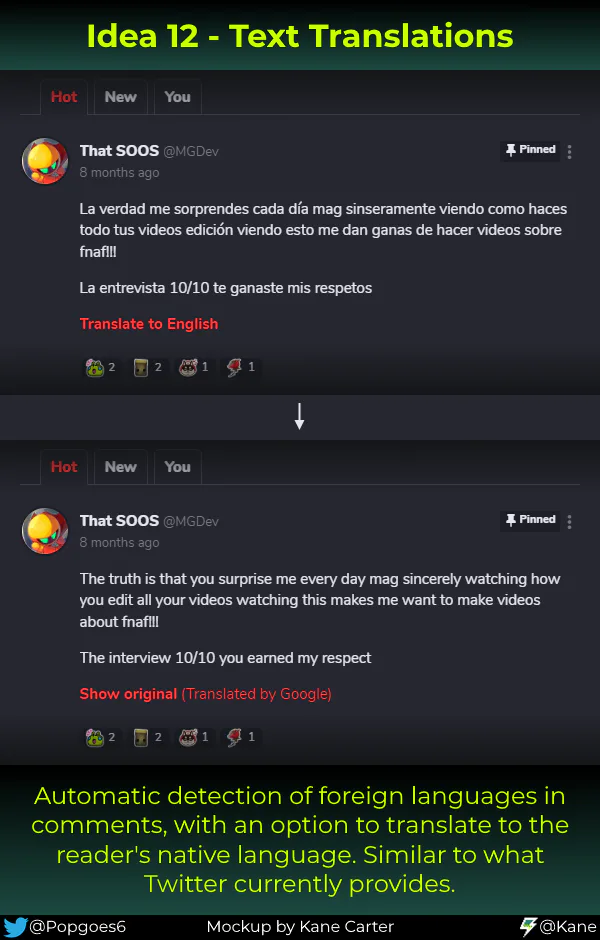The width and height of the screenshot is (600, 940).
Task: Click the Pinned badge on top comment
Action: [x=530, y=150]
